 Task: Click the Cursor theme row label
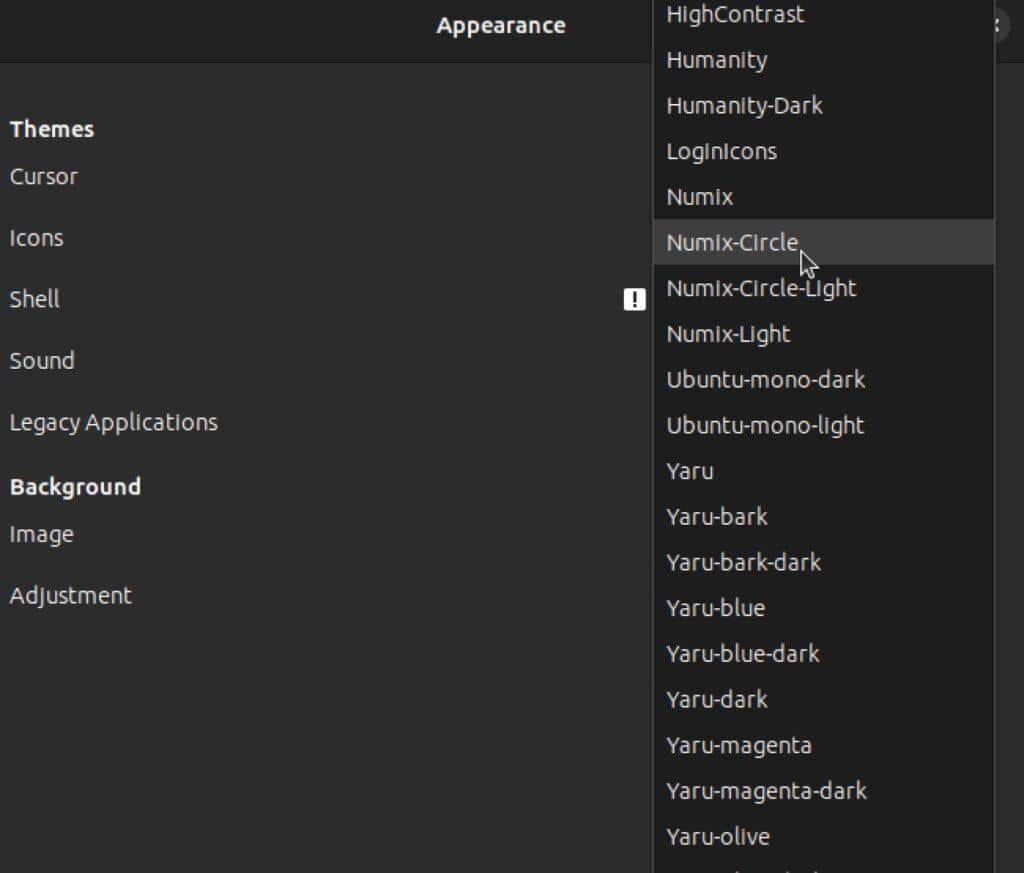tap(43, 176)
